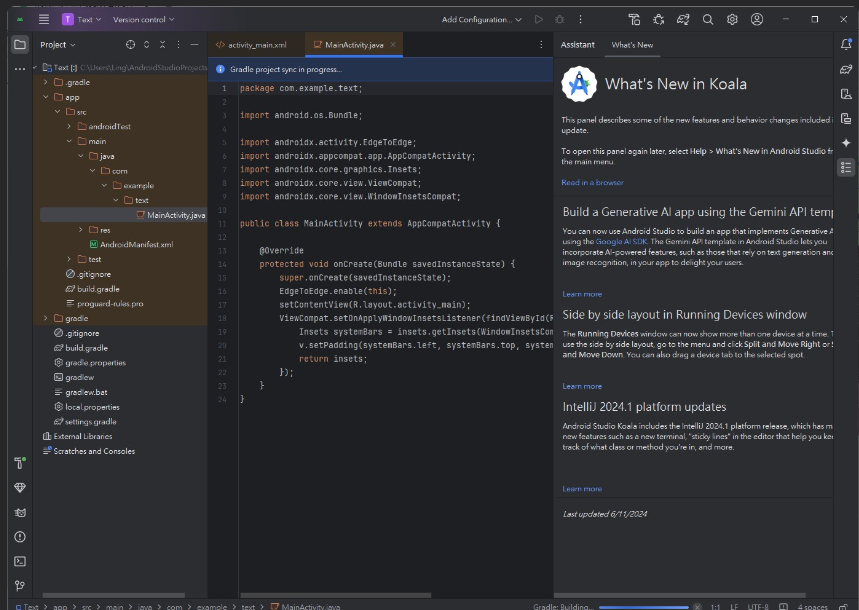Click Learn more under IntelliJ platform updates
Viewport: 859px width, 610px height.
(x=582, y=489)
